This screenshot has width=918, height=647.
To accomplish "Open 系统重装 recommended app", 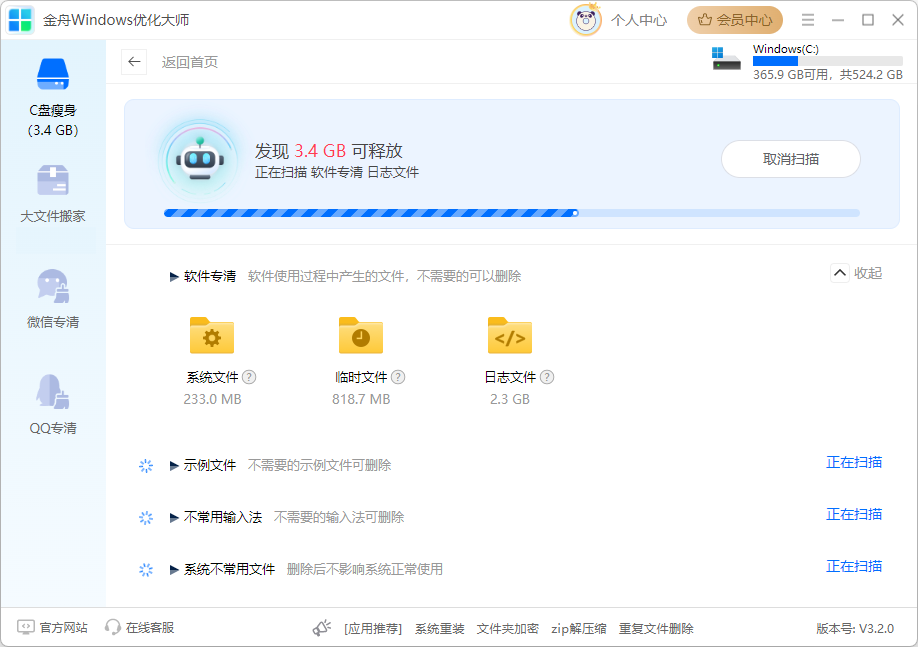I will coord(440,629).
